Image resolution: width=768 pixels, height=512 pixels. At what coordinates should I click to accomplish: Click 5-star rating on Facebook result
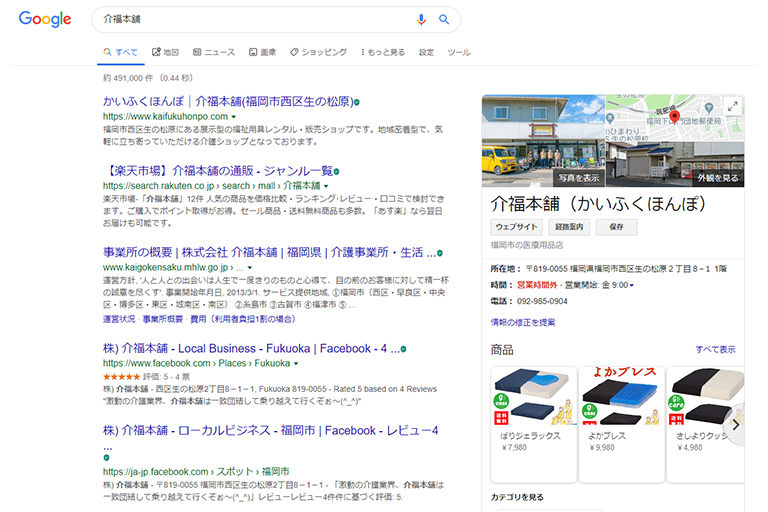coord(121,377)
